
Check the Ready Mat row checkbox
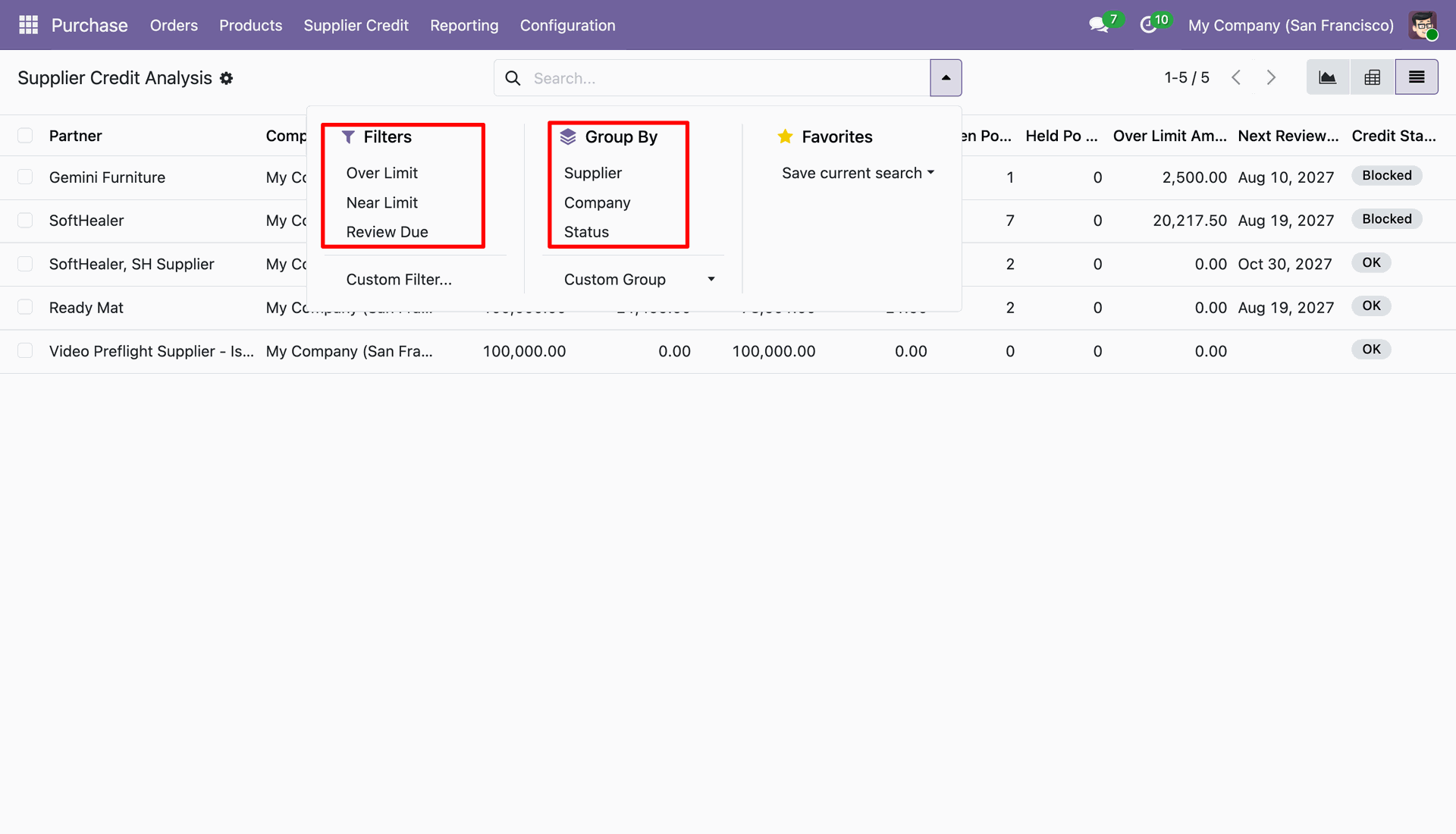point(25,307)
